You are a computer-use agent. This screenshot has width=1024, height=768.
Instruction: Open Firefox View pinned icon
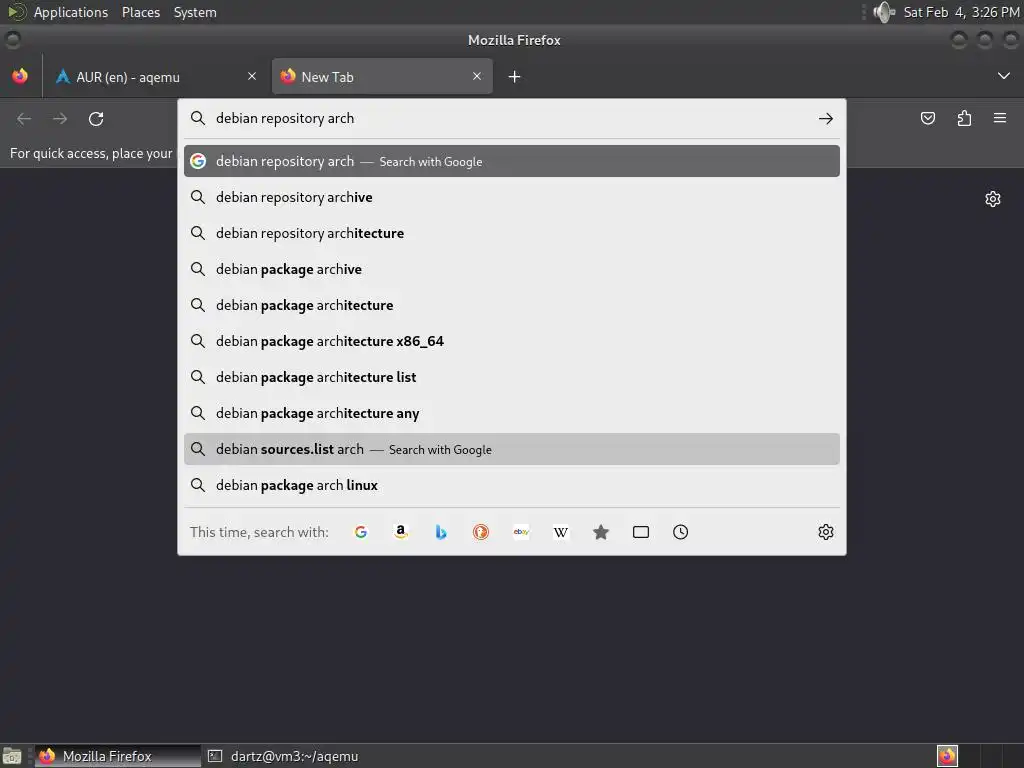20,76
